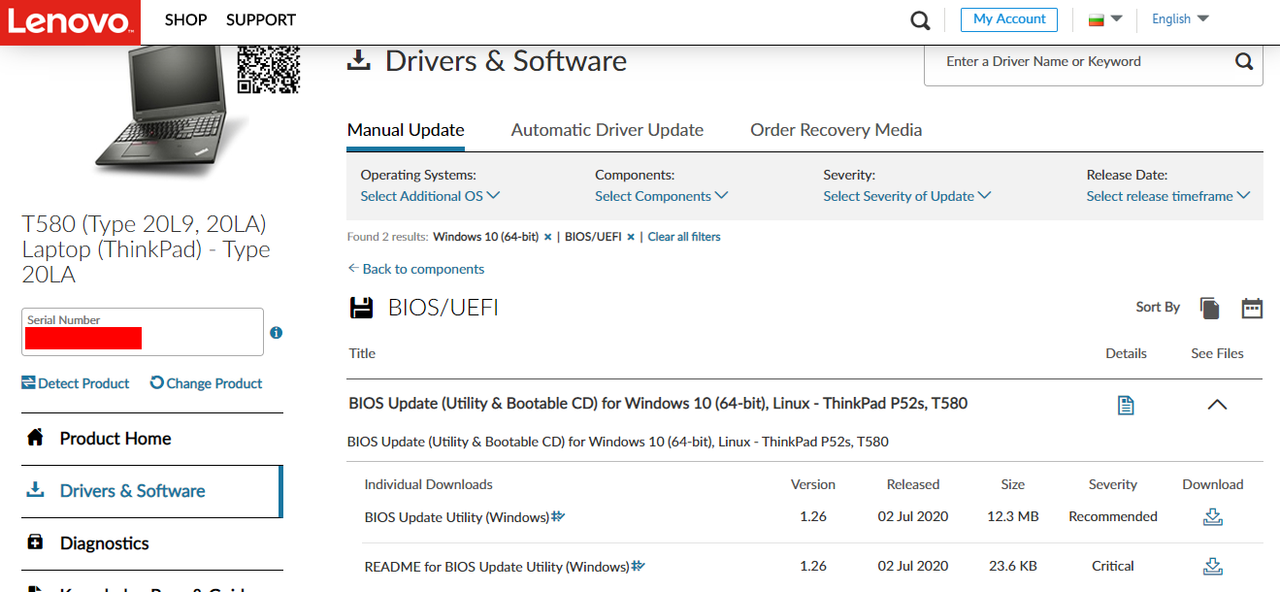The height and width of the screenshot is (592, 1280).
Task: Click the Released column header
Action: click(913, 485)
